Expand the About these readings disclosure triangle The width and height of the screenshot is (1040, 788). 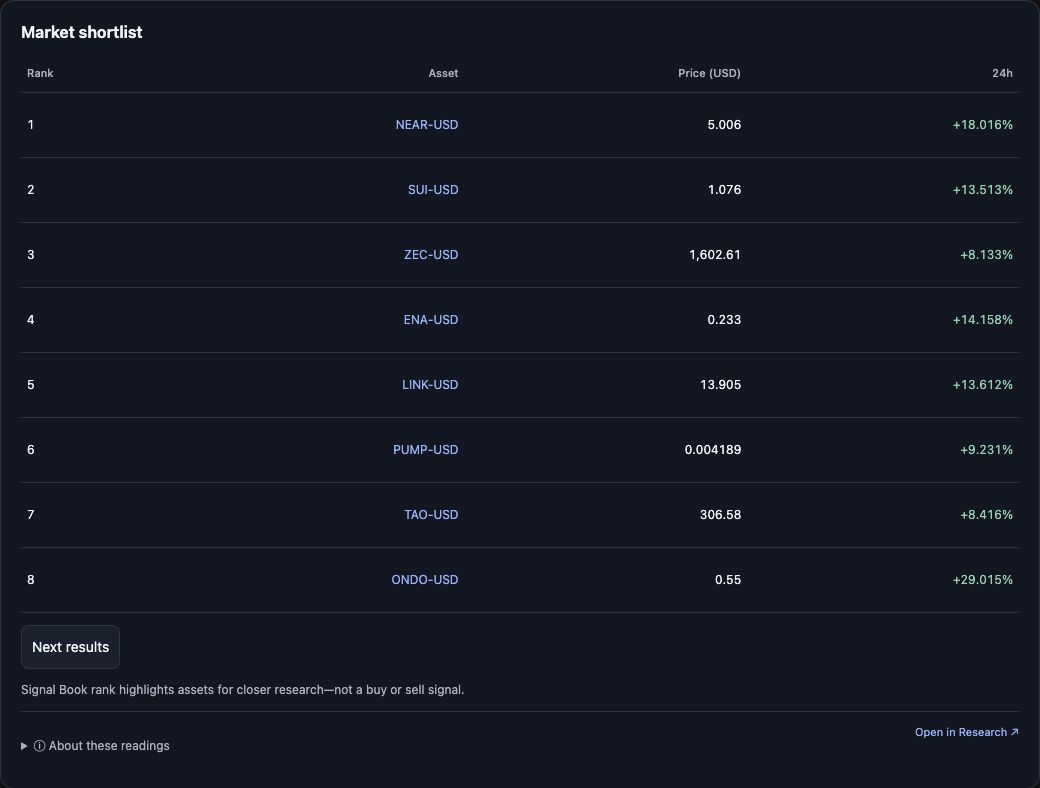point(24,746)
